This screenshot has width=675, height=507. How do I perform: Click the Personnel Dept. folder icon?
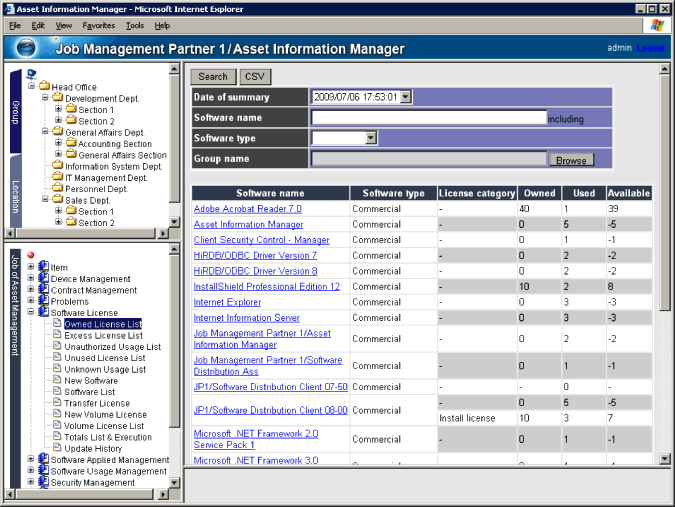tap(57, 188)
